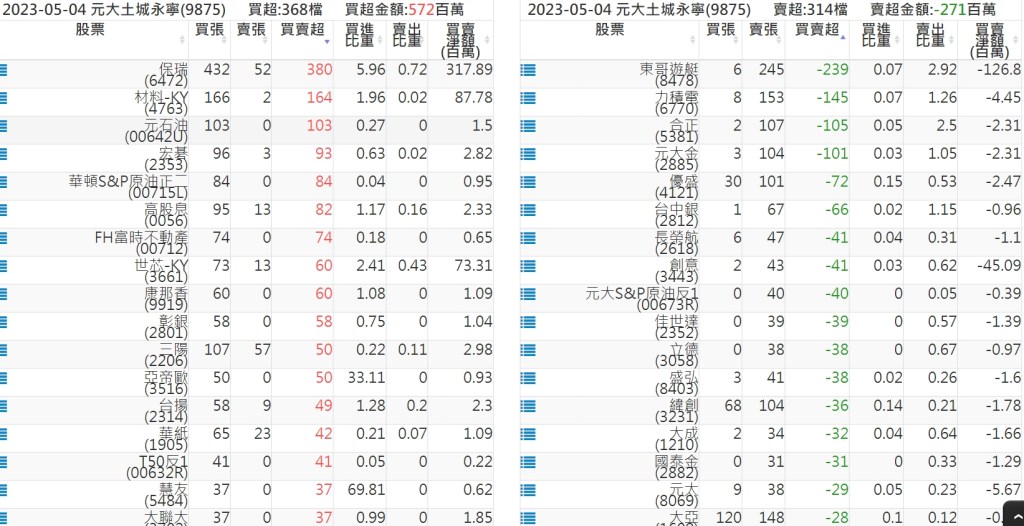Click list icon beside 緯創 (3231)
Screen dimensions: 1024x526
(528, 406)
